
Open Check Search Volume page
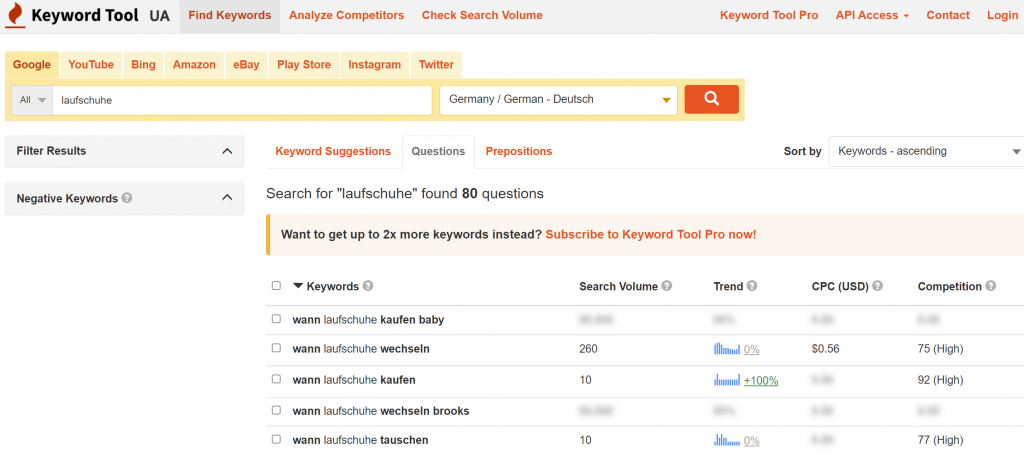click(x=482, y=15)
